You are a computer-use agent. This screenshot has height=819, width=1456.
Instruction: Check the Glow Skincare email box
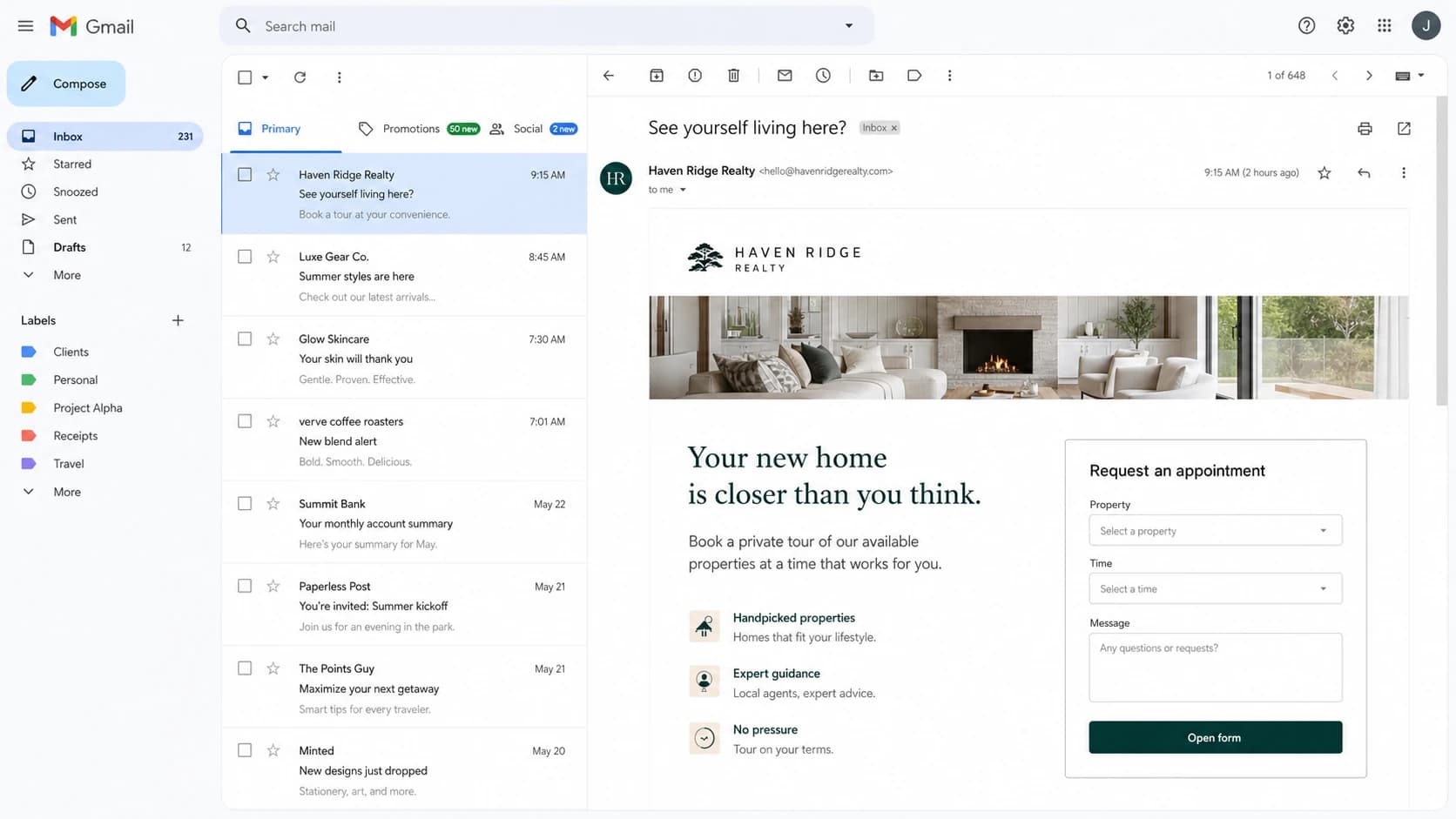tap(245, 339)
